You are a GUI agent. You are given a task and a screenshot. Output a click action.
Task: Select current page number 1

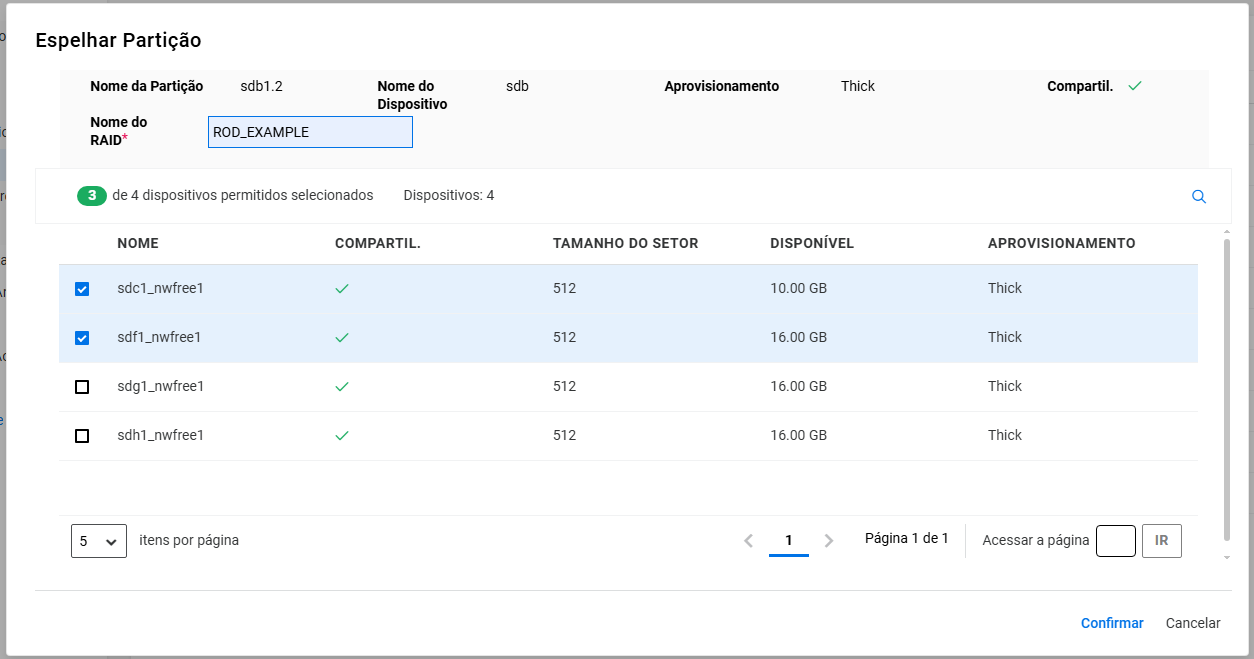[788, 540]
